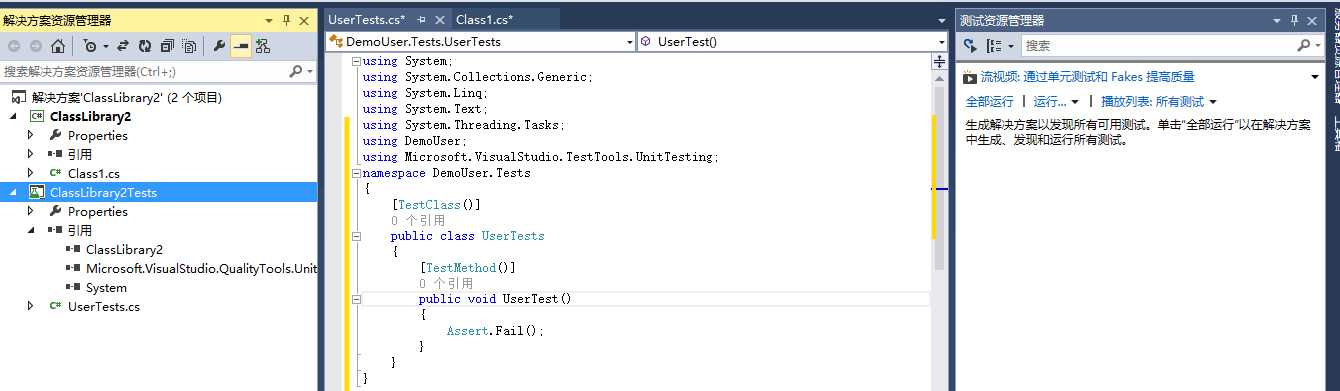Click the Home icon in Solution Explorer toolbar

point(57,46)
